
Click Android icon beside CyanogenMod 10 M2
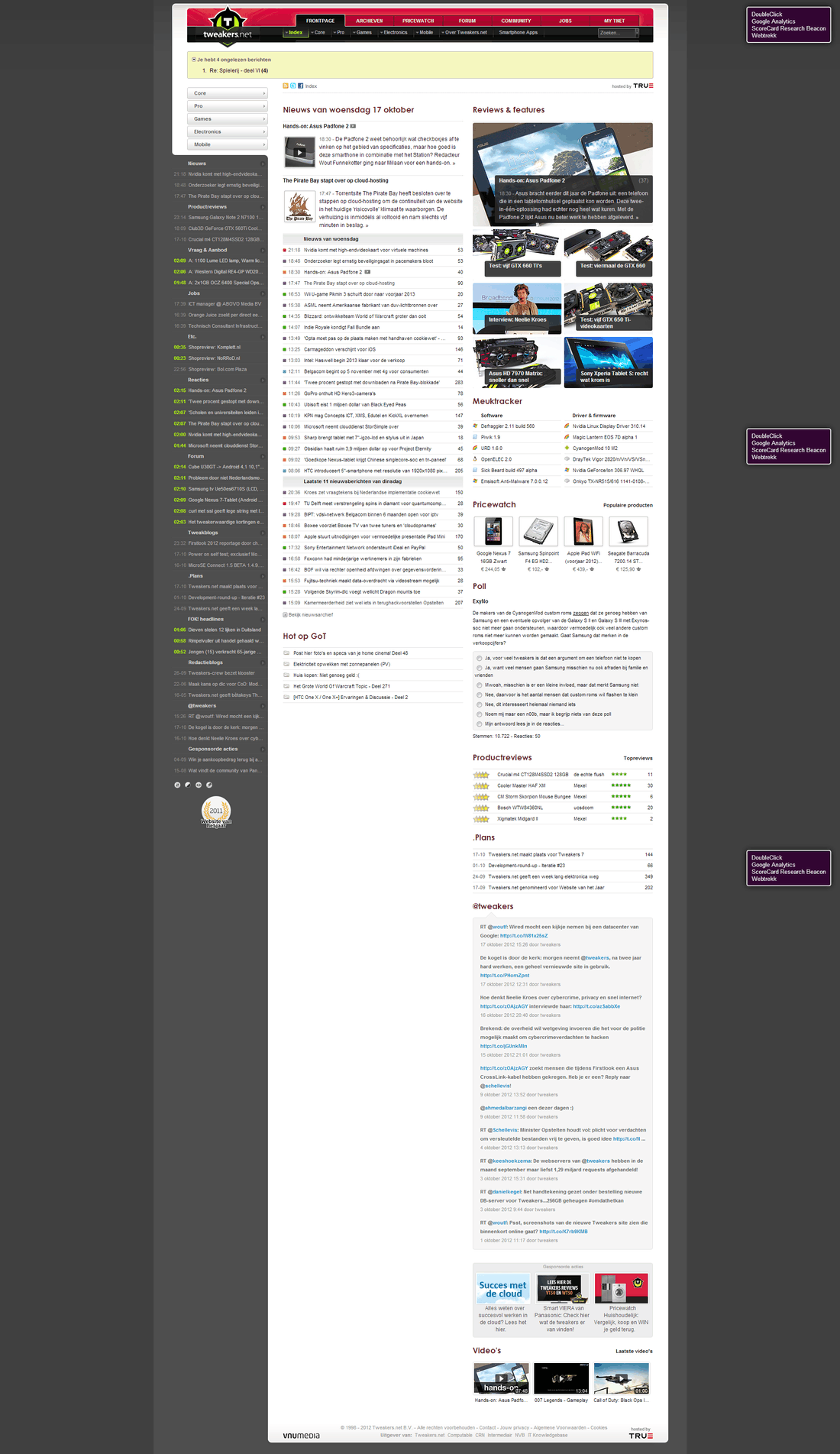click(567, 449)
